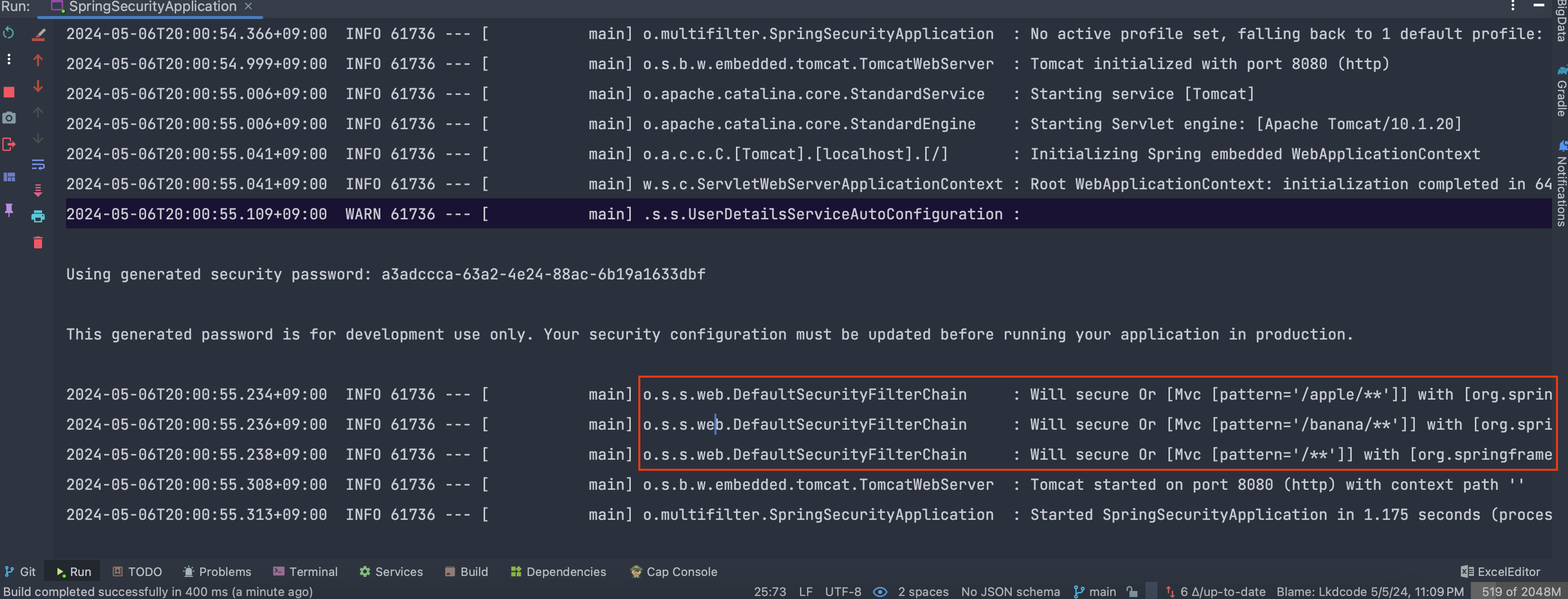Click the 519 of 2048M memory indicator
1568x599 pixels.
pos(1520,591)
